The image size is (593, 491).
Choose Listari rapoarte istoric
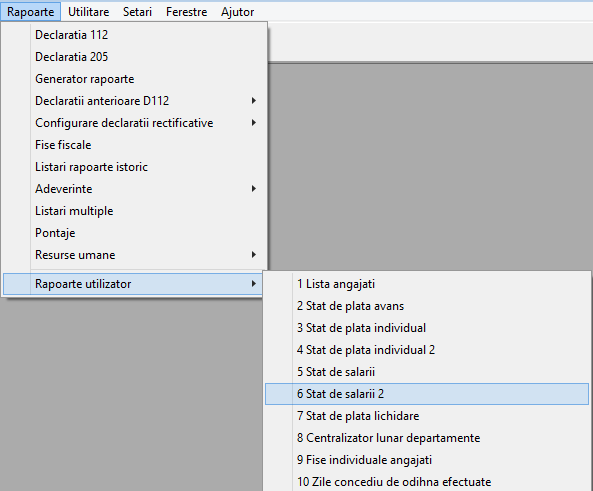click(134, 166)
